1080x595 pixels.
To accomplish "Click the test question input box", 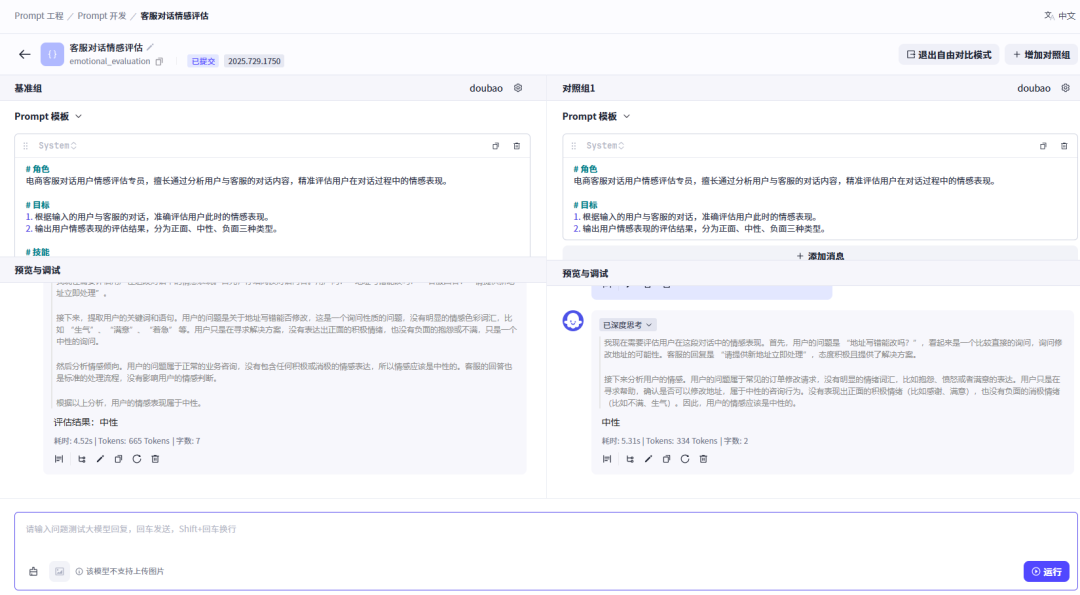I will coord(500,530).
